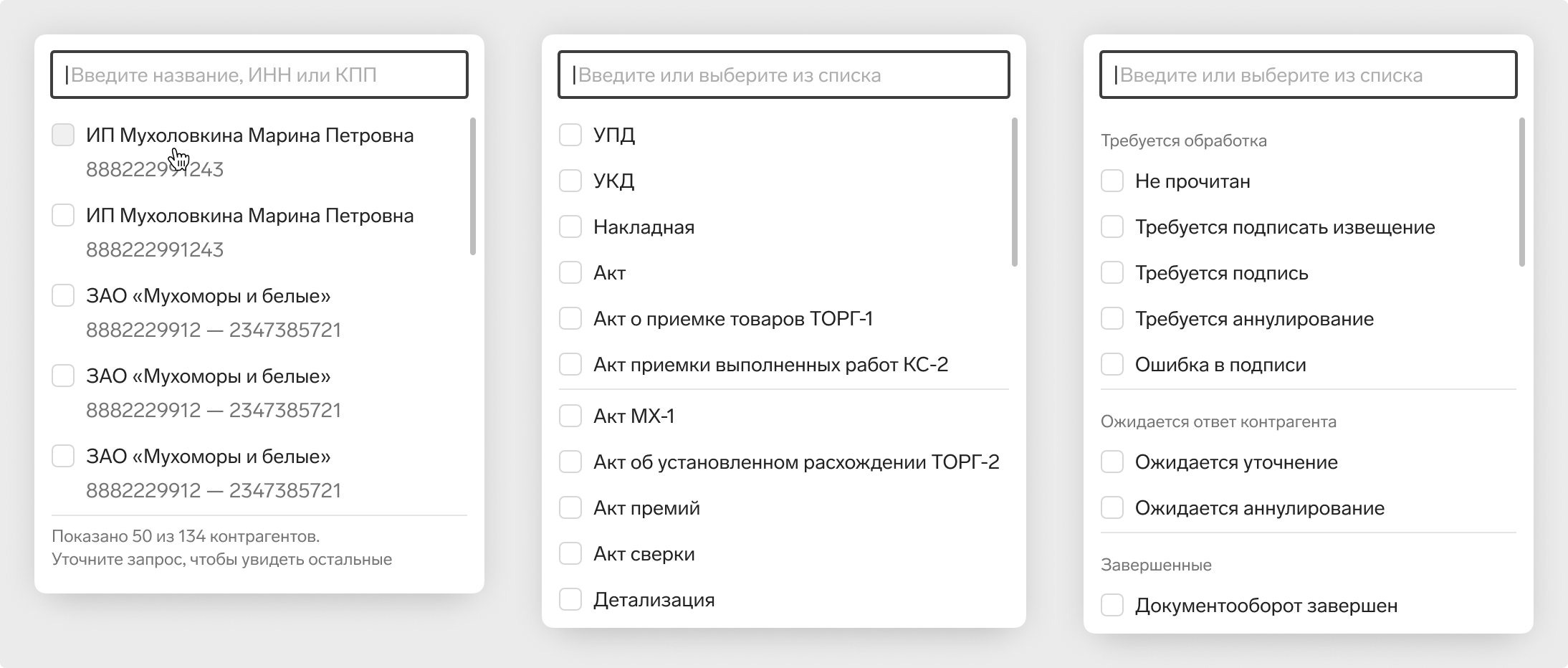Check the УПД document type checkbox
The height and width of the screenshot is (668, 1568).
coord(570,135)
